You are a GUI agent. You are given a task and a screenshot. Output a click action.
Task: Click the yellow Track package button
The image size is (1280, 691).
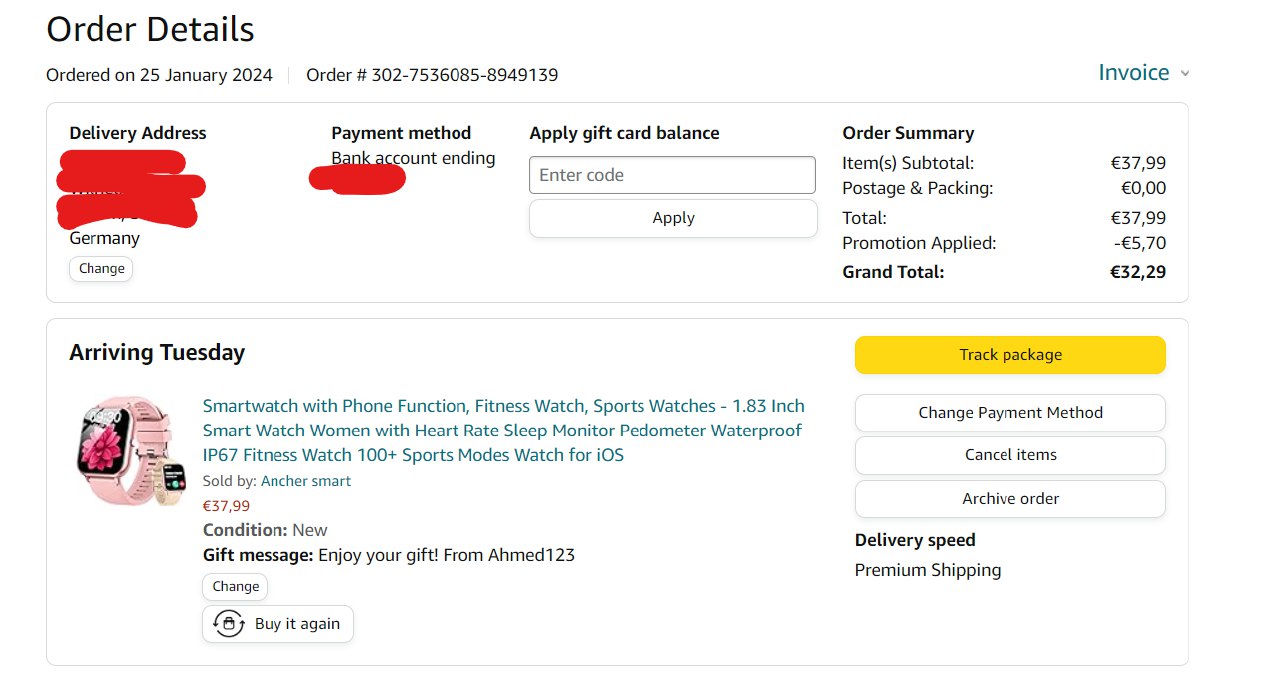click(1010, 355)
